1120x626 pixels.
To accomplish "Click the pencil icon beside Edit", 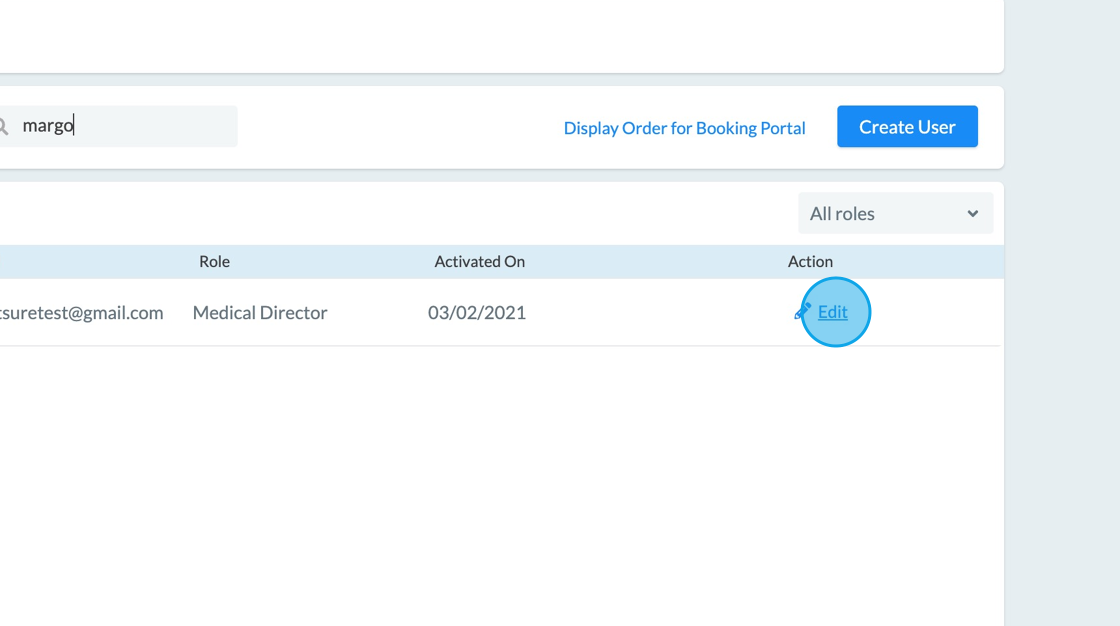I will click(802, 312).
